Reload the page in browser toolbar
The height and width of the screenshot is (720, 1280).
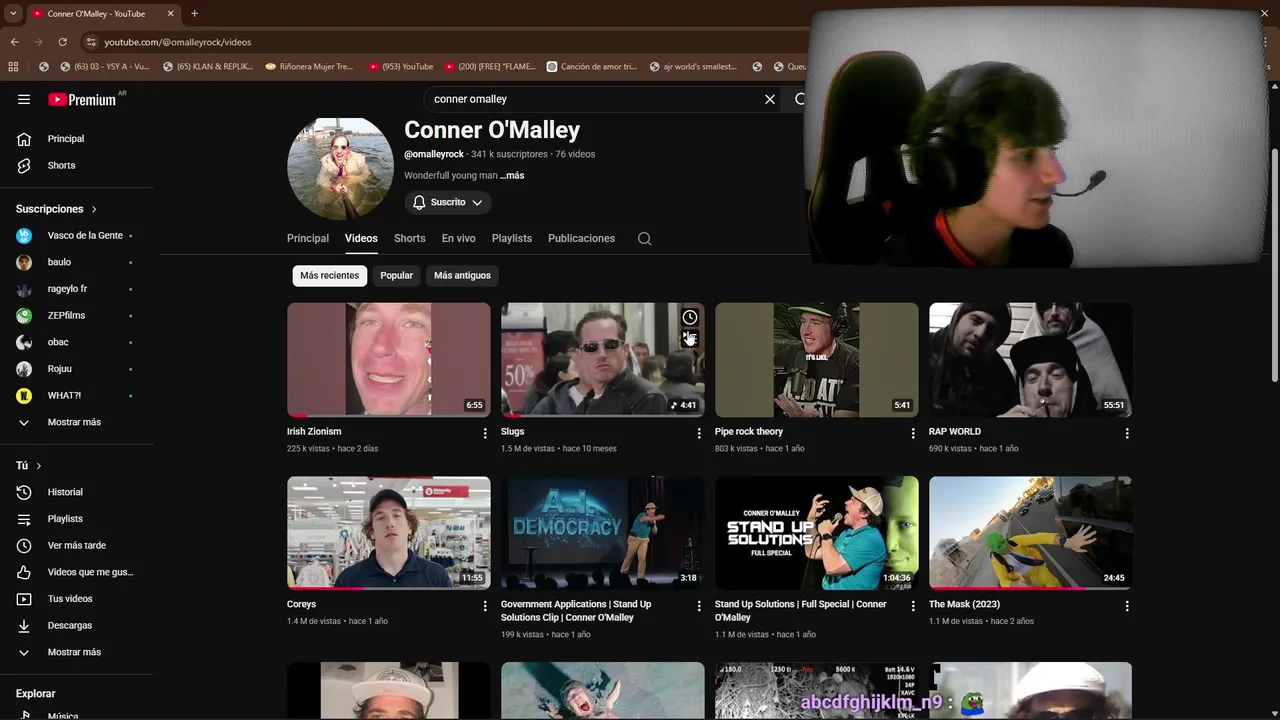click(62, 42)
